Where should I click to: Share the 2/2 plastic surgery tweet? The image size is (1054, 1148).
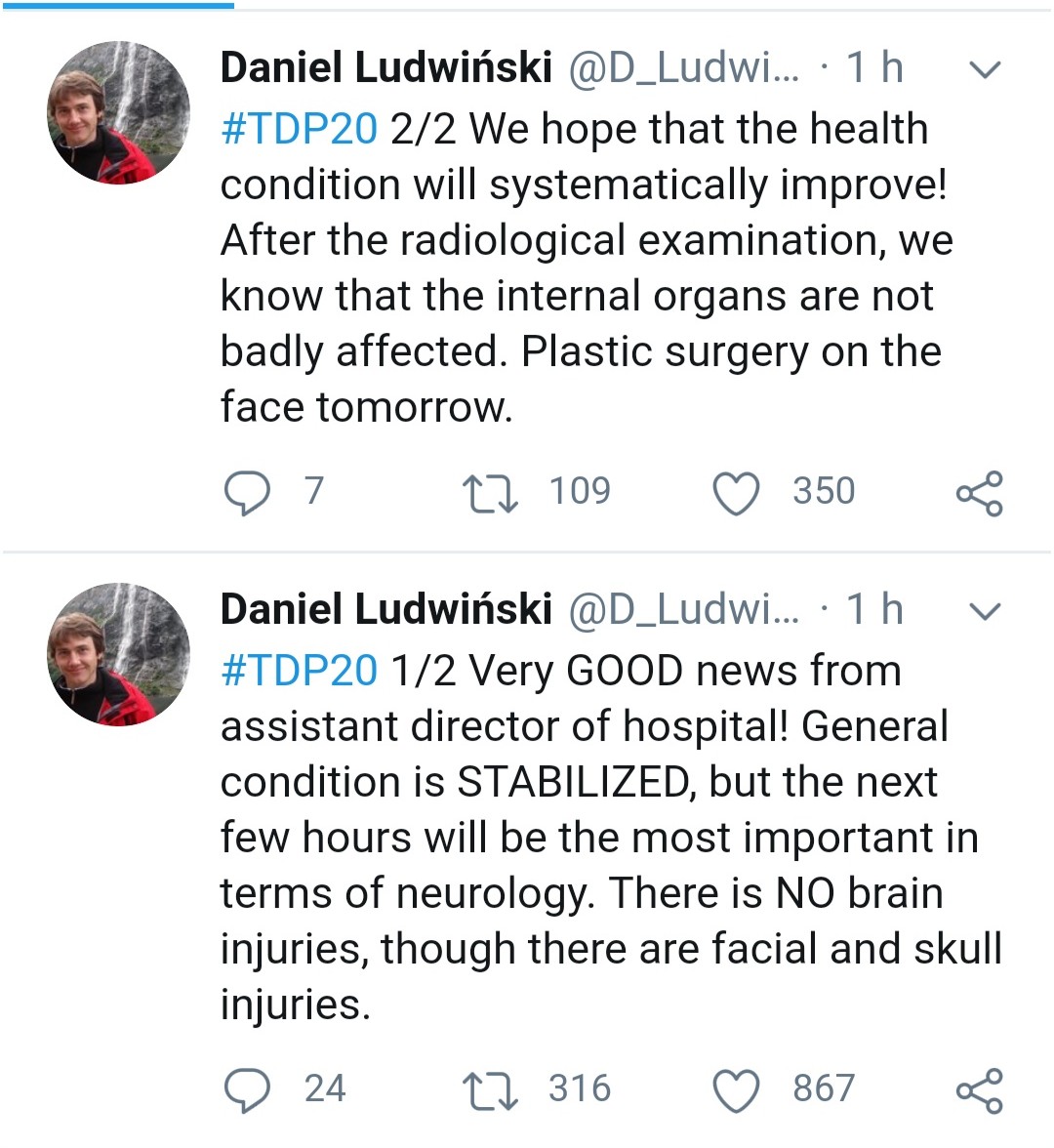click(979, 492)
